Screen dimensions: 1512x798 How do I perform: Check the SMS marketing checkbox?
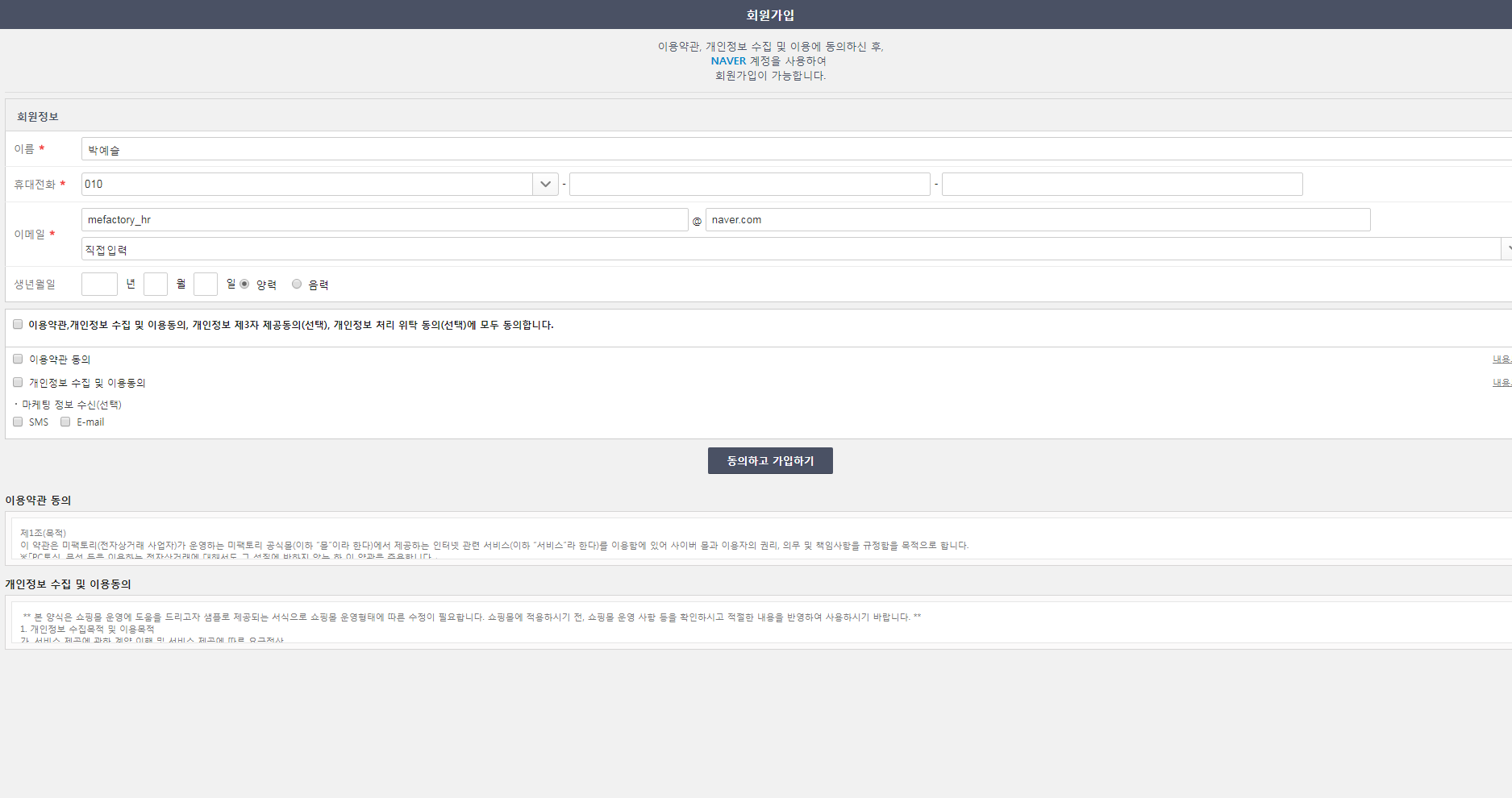(x=18, y=422)
